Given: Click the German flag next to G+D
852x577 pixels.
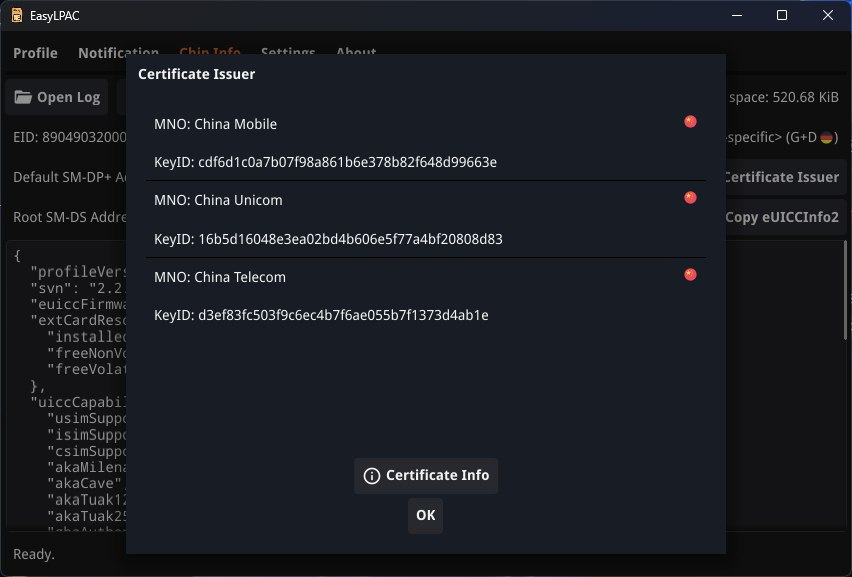Looking at the screenshot, I should [x=828, y=137].
